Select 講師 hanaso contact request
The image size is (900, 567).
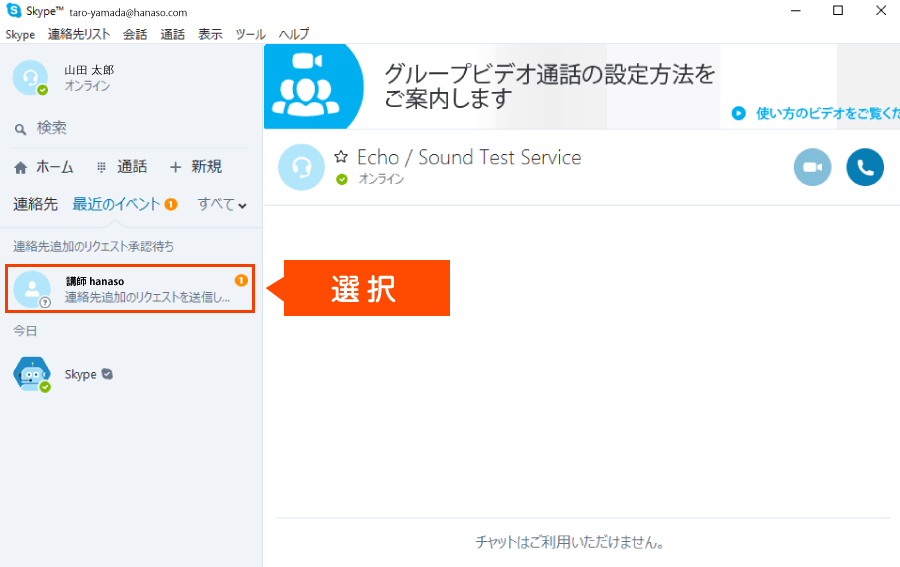pyautogui.click(x=130, y=289)
